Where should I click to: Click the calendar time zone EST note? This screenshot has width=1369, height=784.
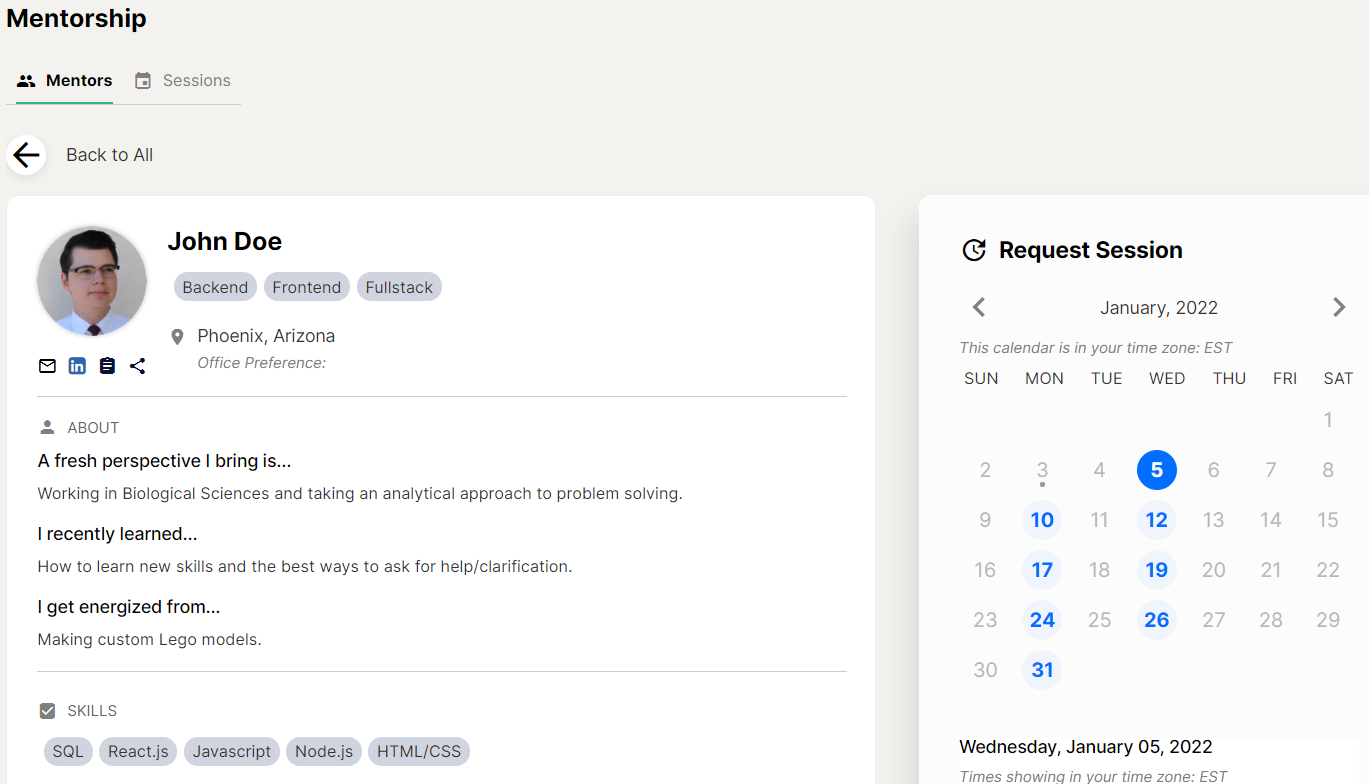coord(1095,348)
